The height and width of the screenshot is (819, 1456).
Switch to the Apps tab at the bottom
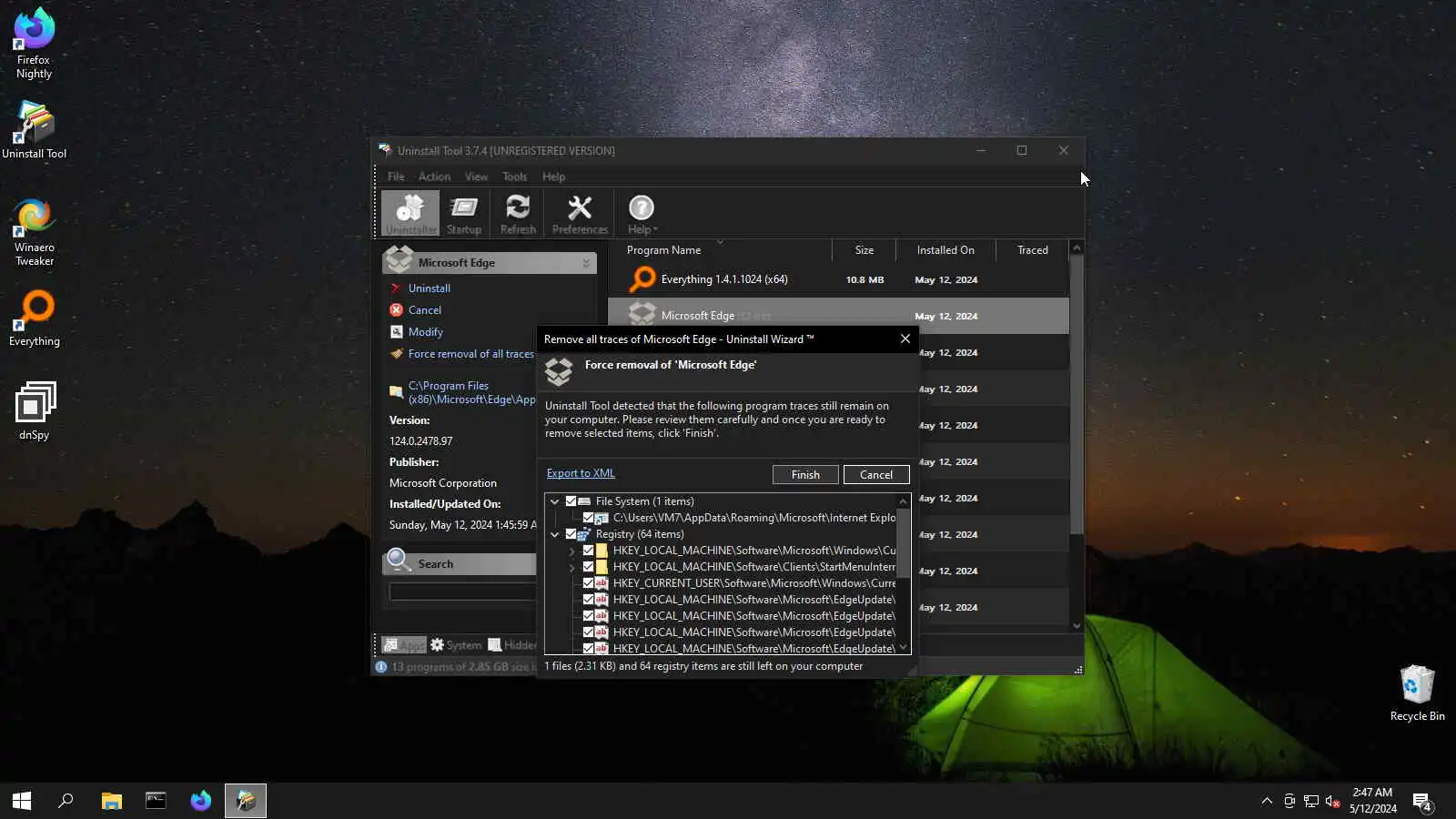pos(404,644)
